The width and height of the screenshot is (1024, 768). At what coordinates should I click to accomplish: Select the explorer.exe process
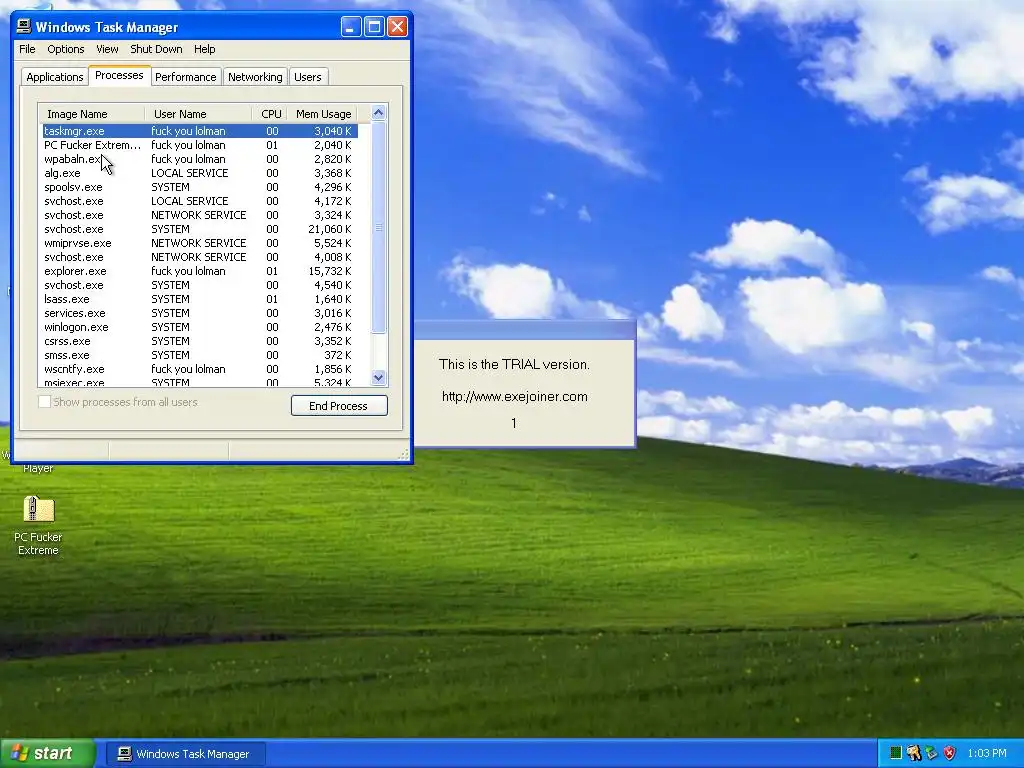(x=200, y=271)
